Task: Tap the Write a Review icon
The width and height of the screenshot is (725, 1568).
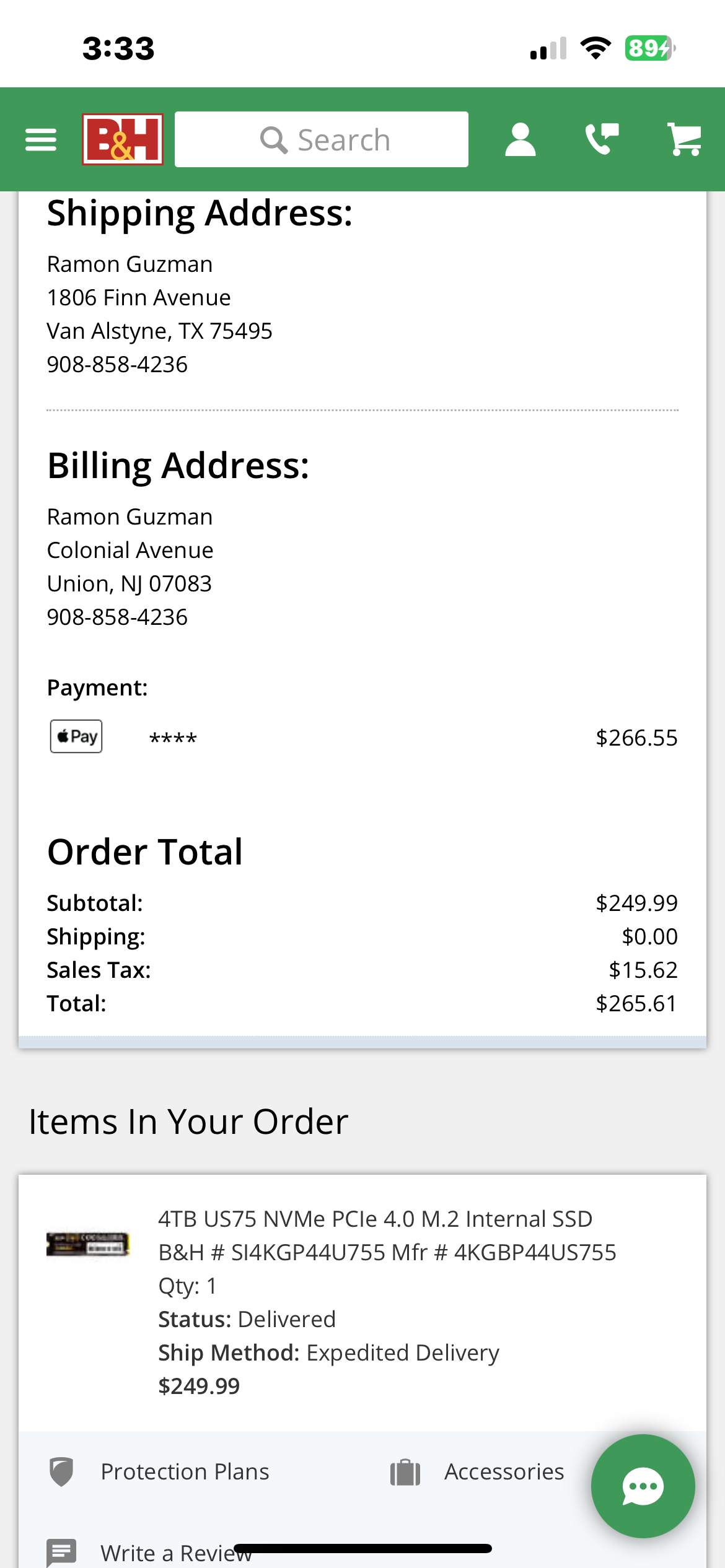Action: [61, 1553]
